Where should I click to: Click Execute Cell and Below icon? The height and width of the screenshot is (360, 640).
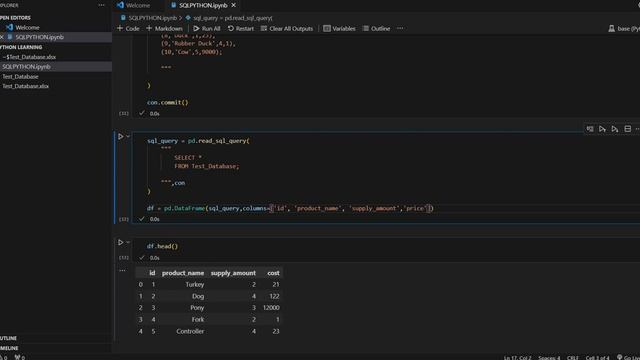(x=615, y=129)
